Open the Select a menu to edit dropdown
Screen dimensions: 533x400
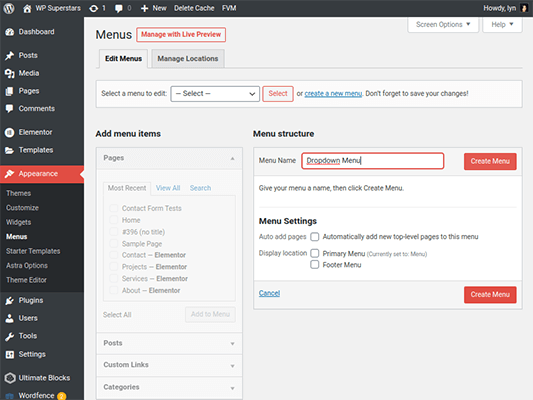[x=215, y=94]
